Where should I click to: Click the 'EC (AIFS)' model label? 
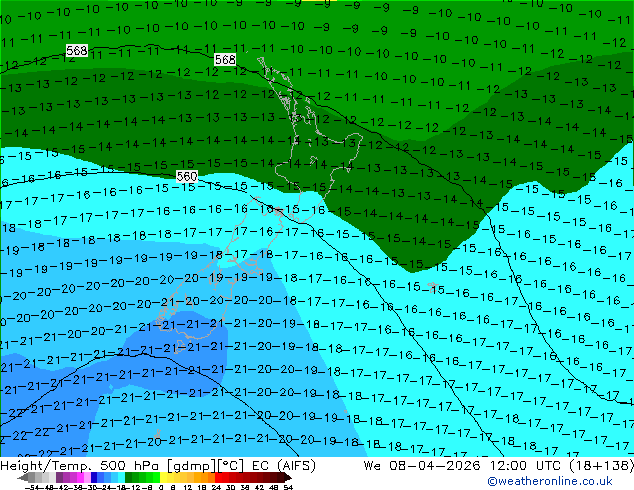click(x=283, y=466)
